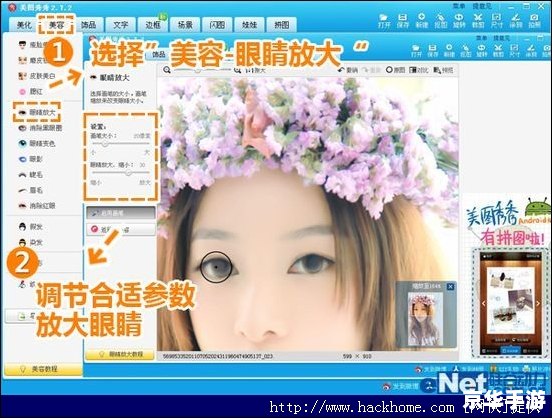Select the 裁剪 crop tool in top toolbar
The image size is (552, 418).
click(x=478, y=20)
